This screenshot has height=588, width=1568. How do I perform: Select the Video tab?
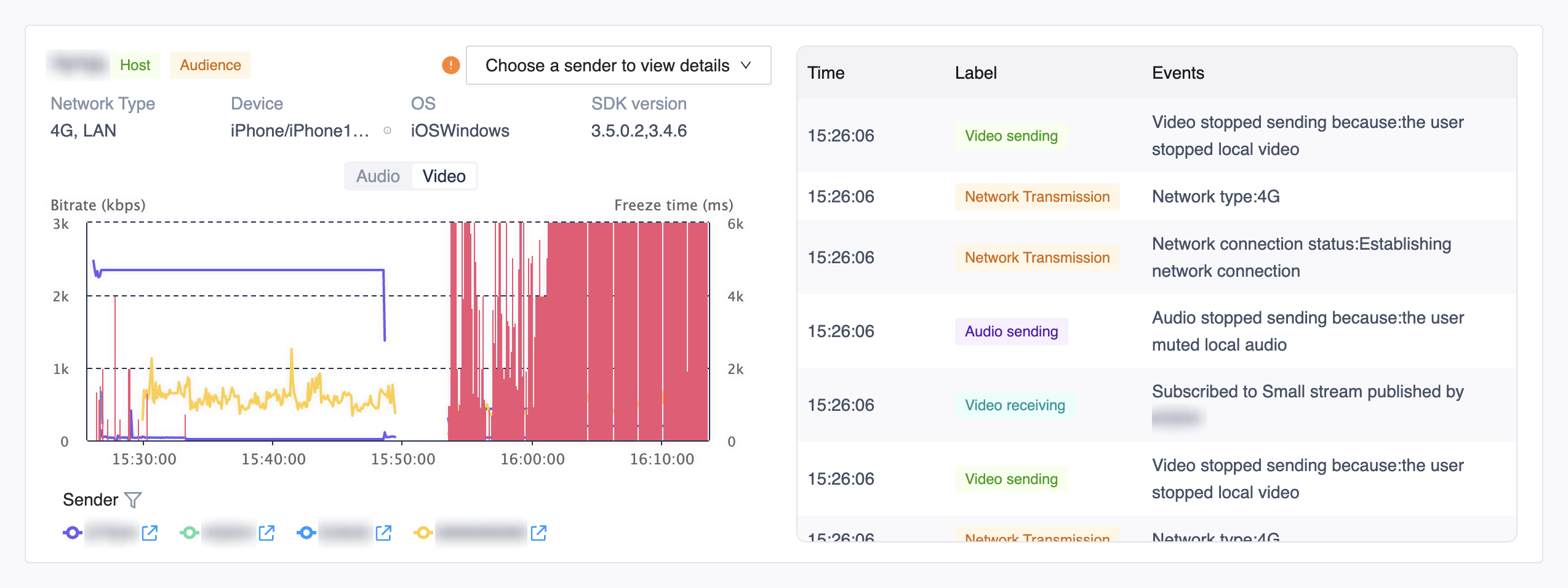[444, 177]
